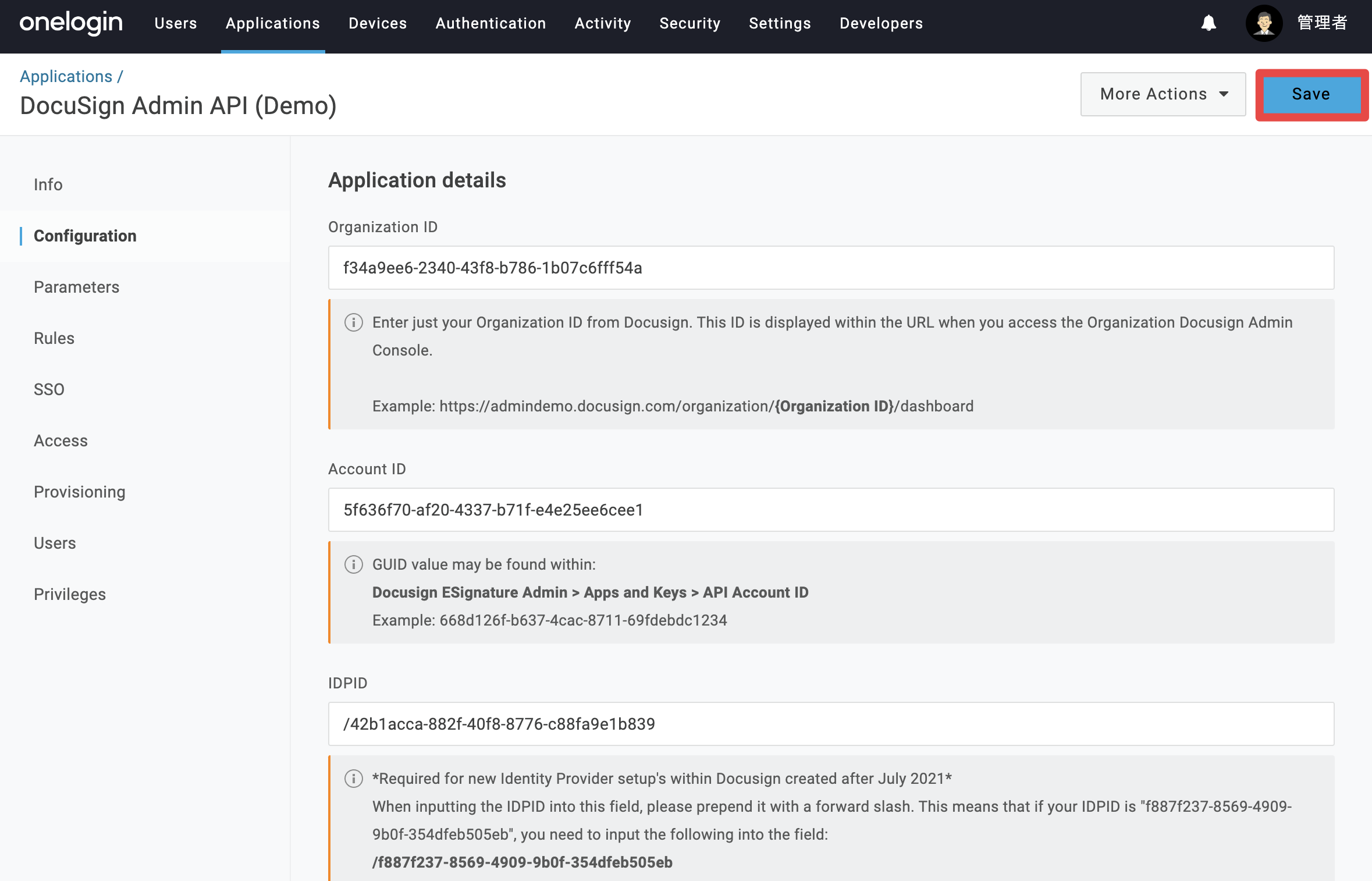Click 'GUID value may be found within:' text
1372x881 pixels.
tap(484, 564)
